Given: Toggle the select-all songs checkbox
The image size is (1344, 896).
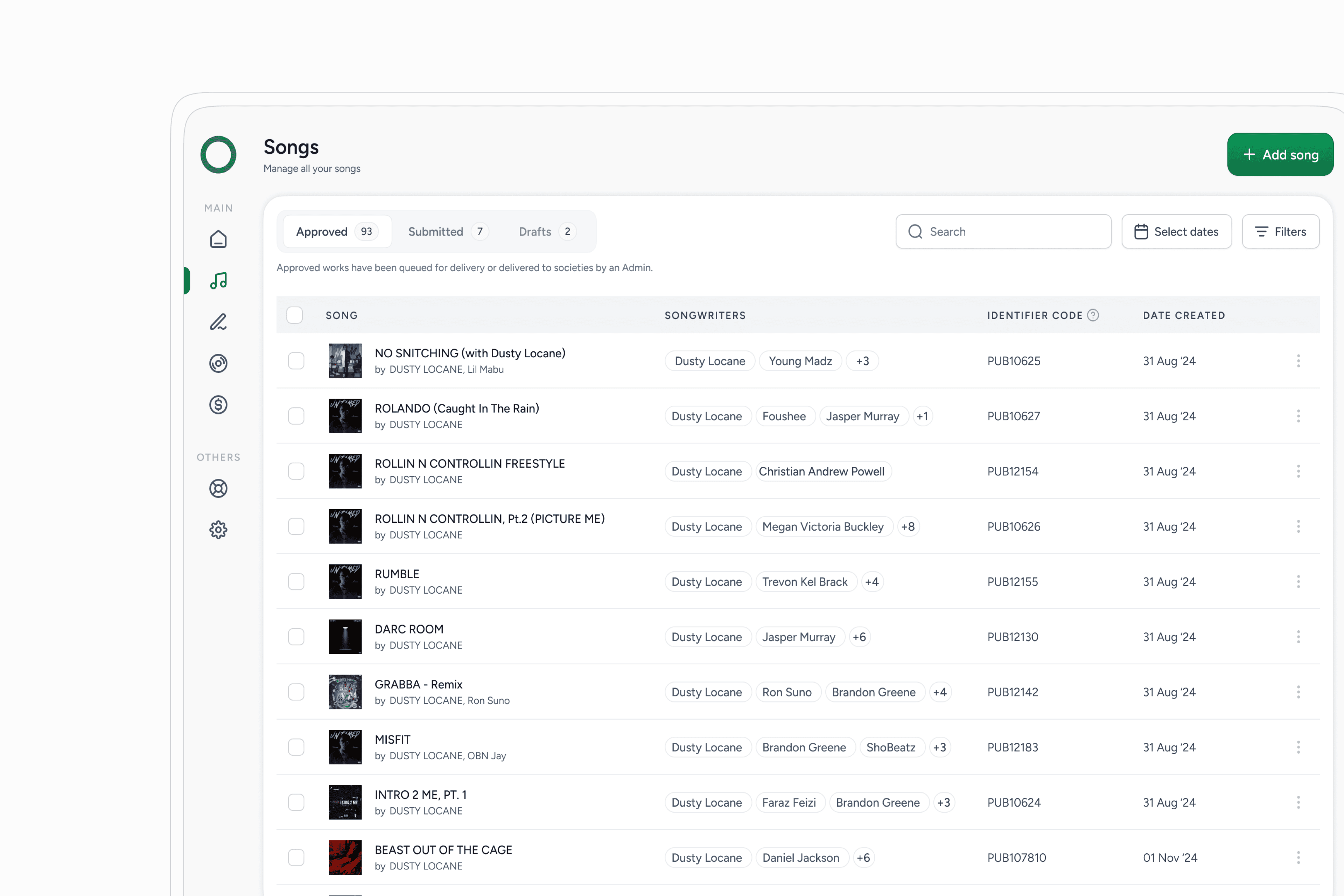Looking at the screenshot, I should pos(294,315).
